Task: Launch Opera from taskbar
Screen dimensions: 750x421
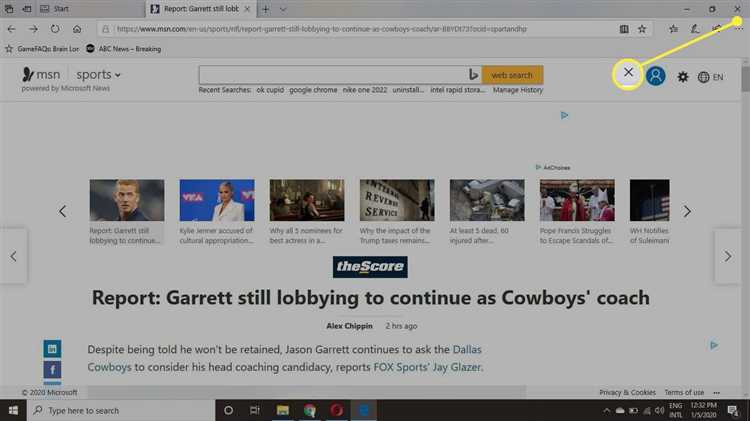Action: [x=337, y=410]
